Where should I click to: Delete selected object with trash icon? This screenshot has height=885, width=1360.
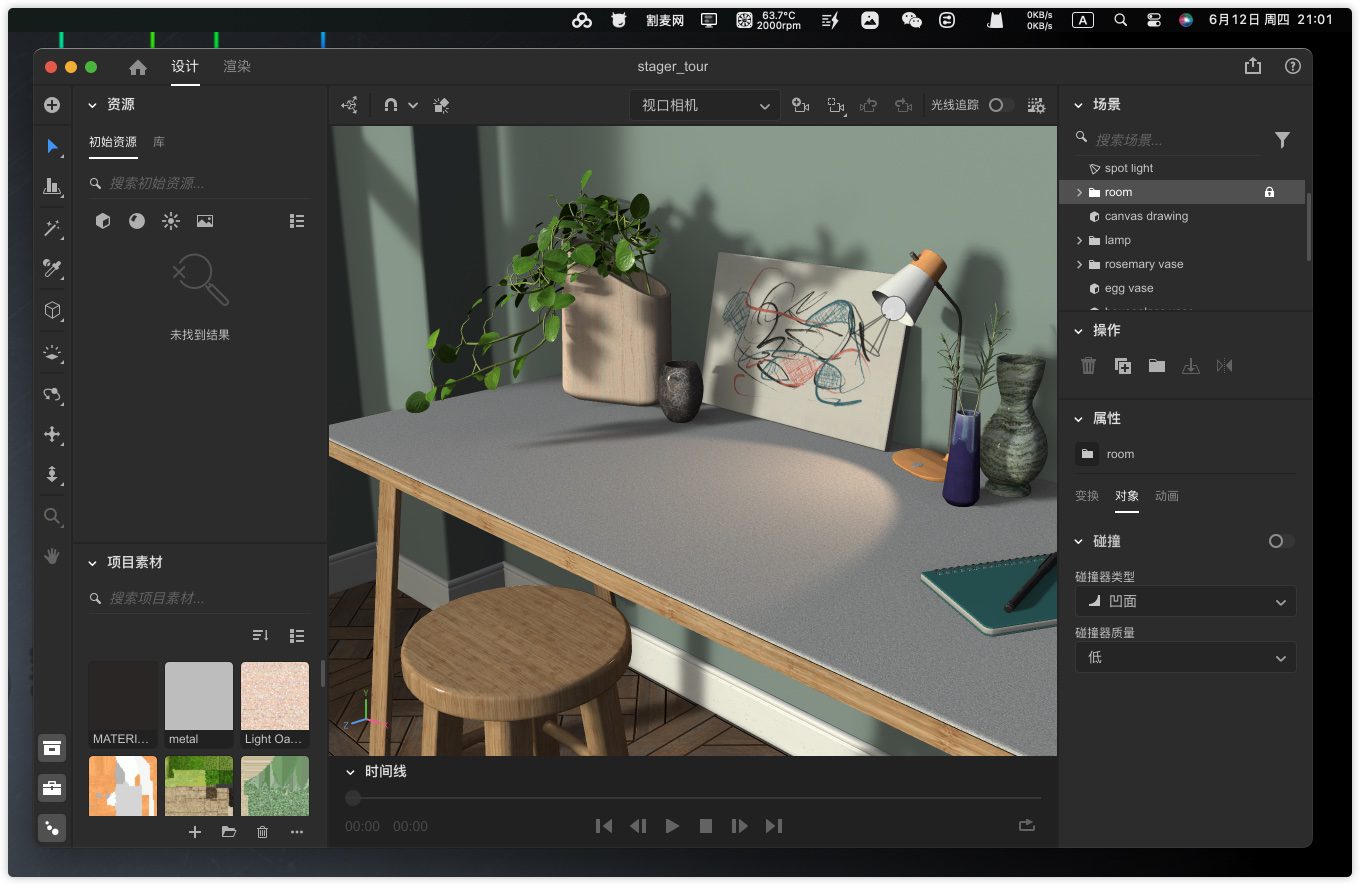1088,366
